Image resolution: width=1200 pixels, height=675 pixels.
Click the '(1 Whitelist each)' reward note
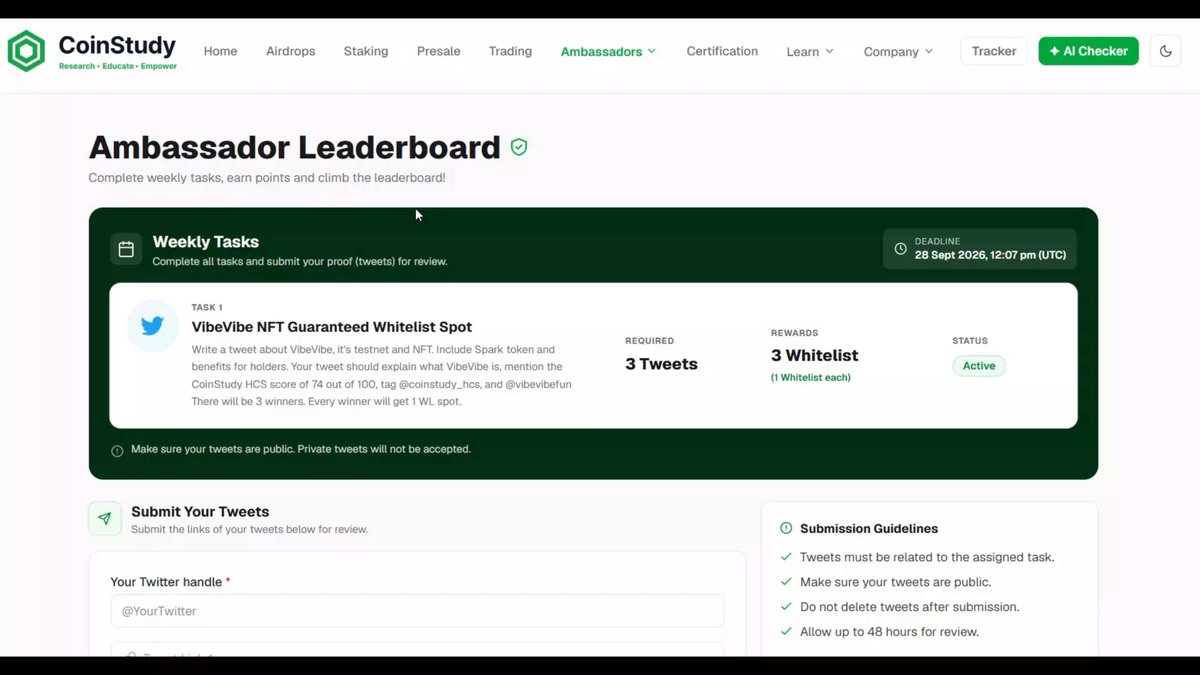click(x=811, y=377)
